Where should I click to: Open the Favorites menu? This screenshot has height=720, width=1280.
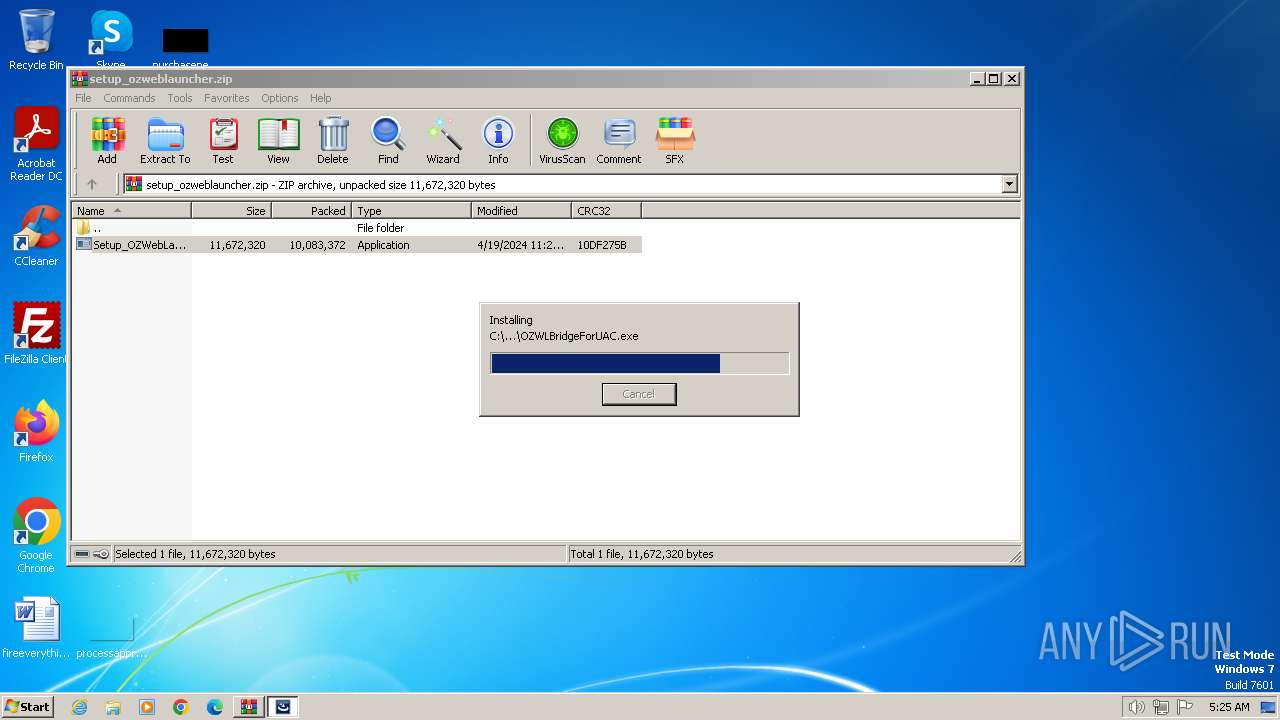pyautogui.click(x=227, y=98)
